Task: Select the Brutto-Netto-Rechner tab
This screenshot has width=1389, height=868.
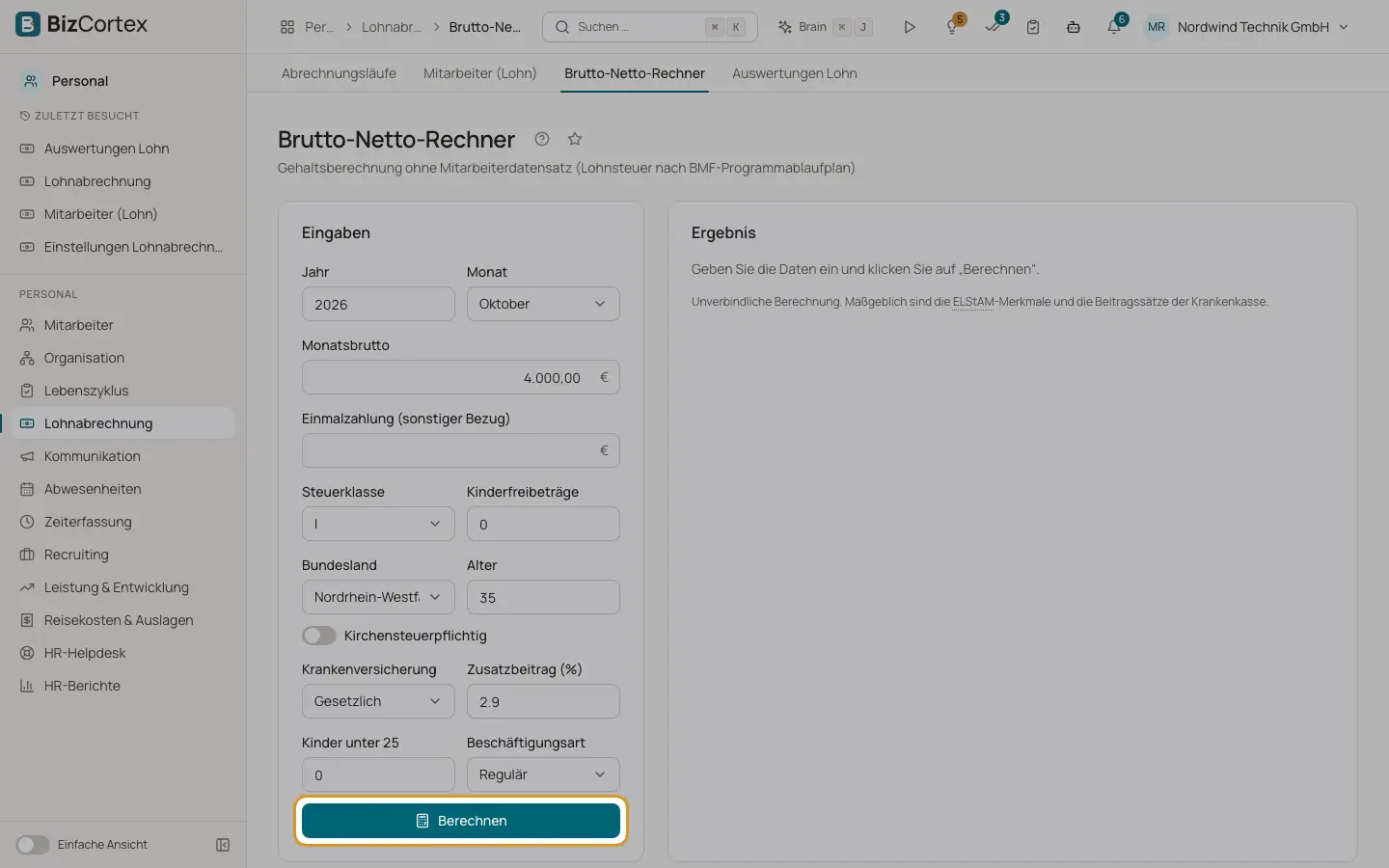Action: tap(635, 73)
